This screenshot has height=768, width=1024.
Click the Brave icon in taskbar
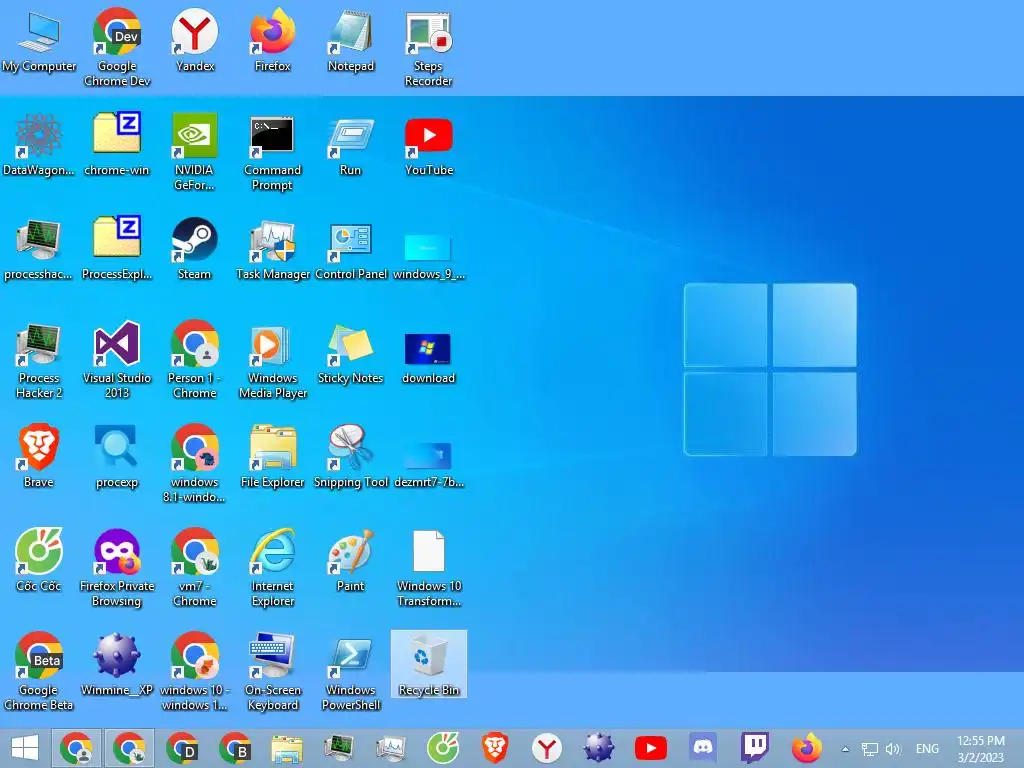coord(495,748)
